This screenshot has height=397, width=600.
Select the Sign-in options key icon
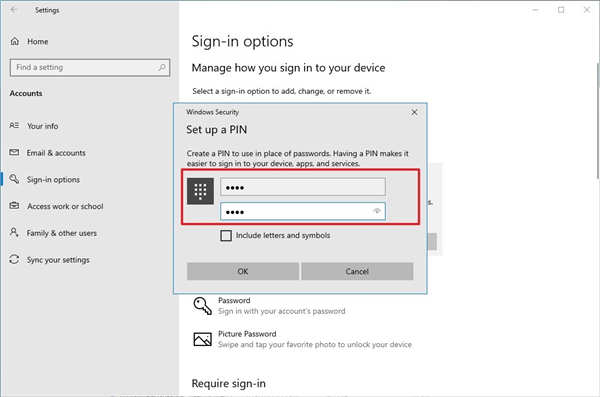(x=14, y=179)
